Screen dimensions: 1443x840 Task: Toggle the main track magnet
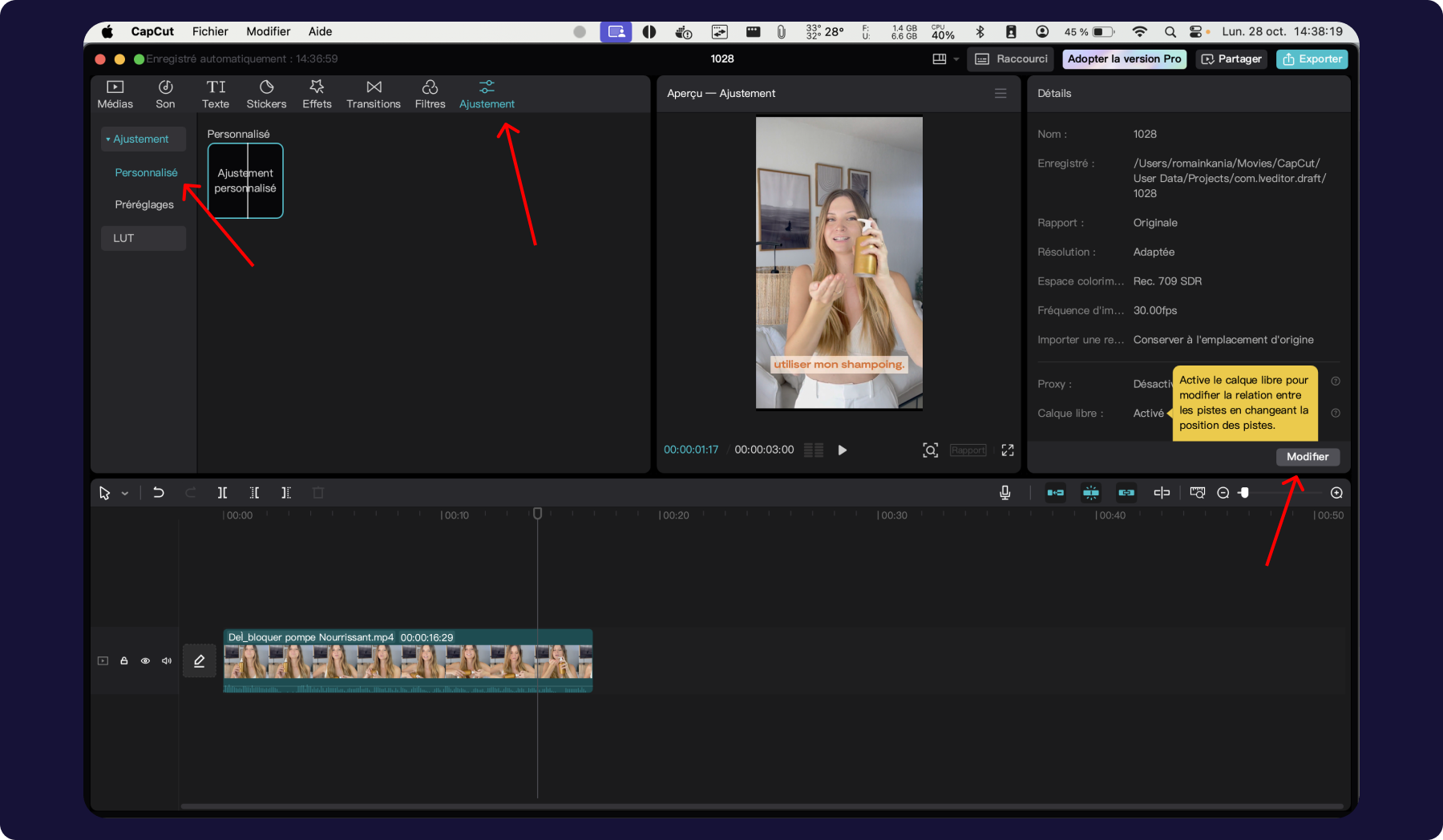click(x=1056, y=493)
